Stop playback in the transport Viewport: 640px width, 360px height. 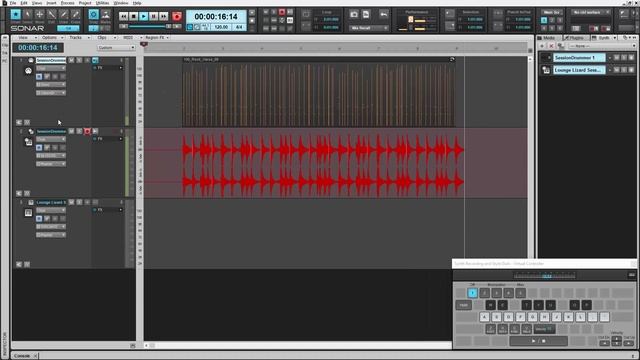click(x=133, y=16)
